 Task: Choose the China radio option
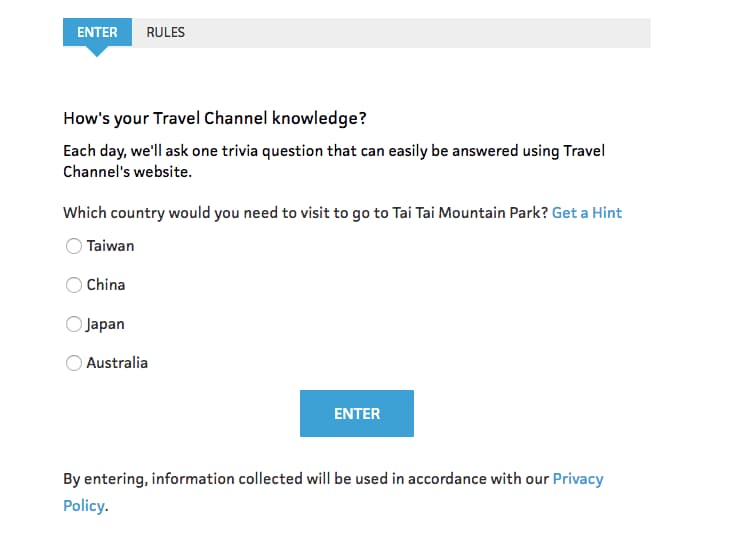[x=74, y=285]
